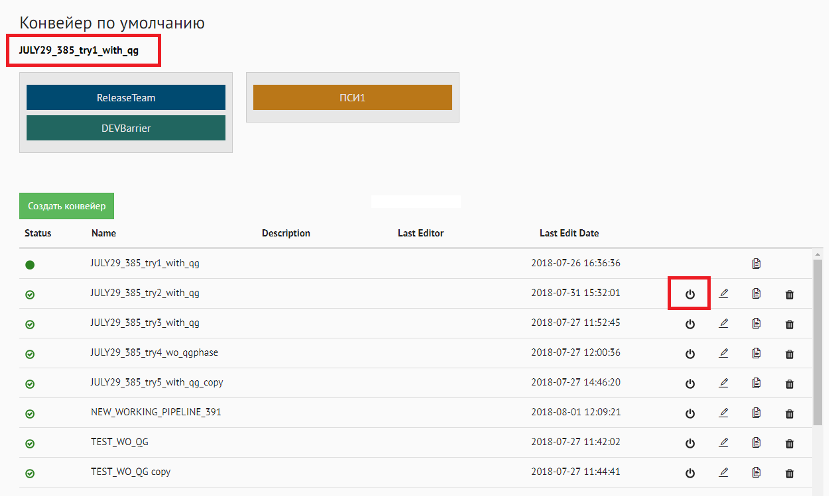
Task: Click status check icon for JULY29_385_try3_with_qg
Action: (30, 324)
